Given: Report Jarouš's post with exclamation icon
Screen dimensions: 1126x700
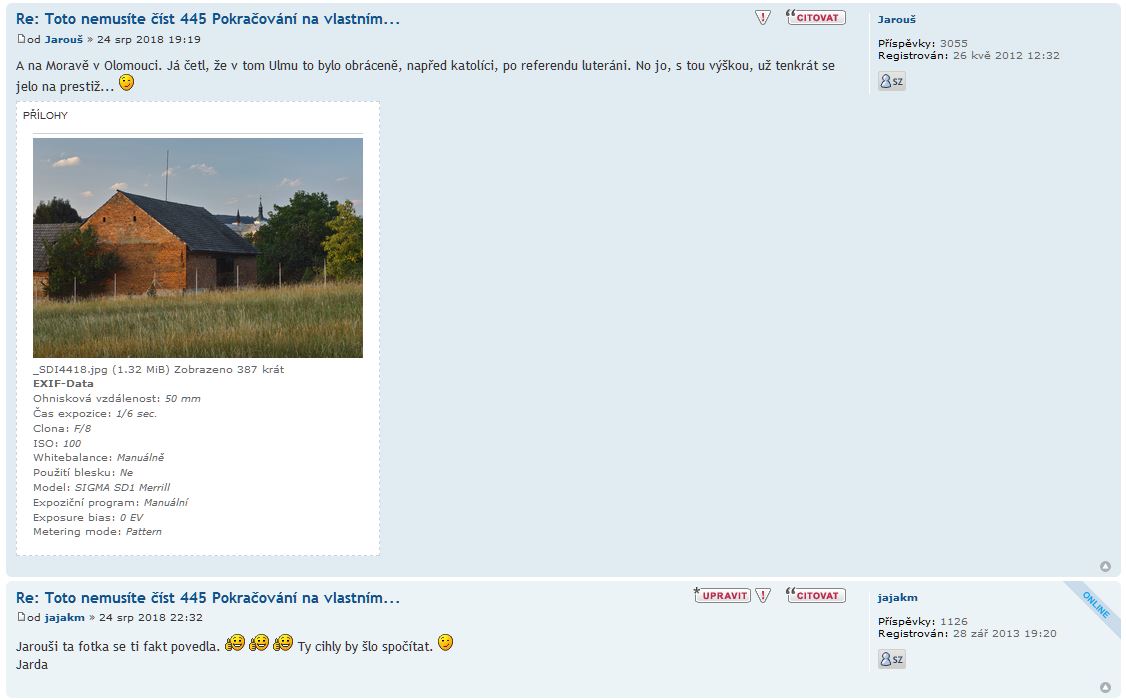Looking at the screenshot, I should tap(763, 18).
